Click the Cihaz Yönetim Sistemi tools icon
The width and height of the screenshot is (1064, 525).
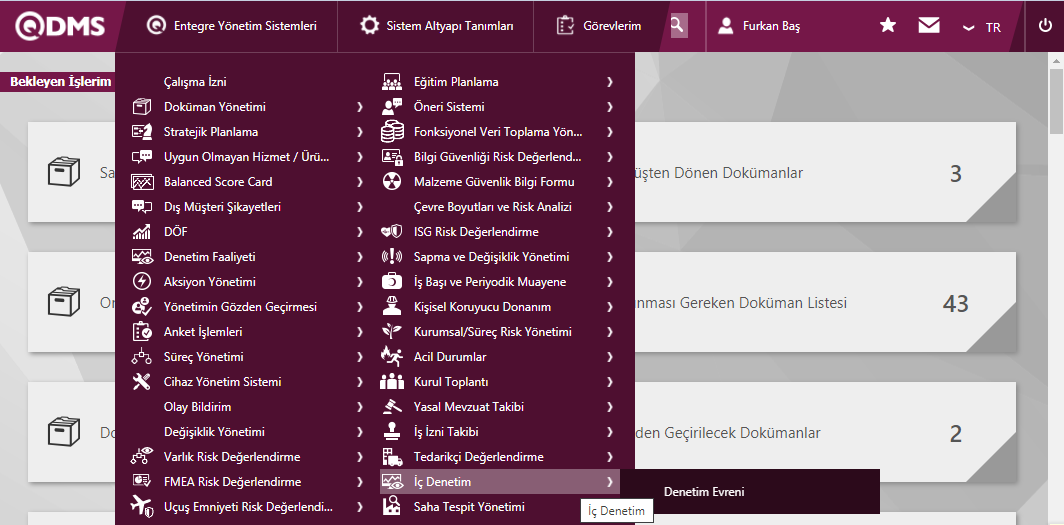pyautogui.click(x=142, y=382)
